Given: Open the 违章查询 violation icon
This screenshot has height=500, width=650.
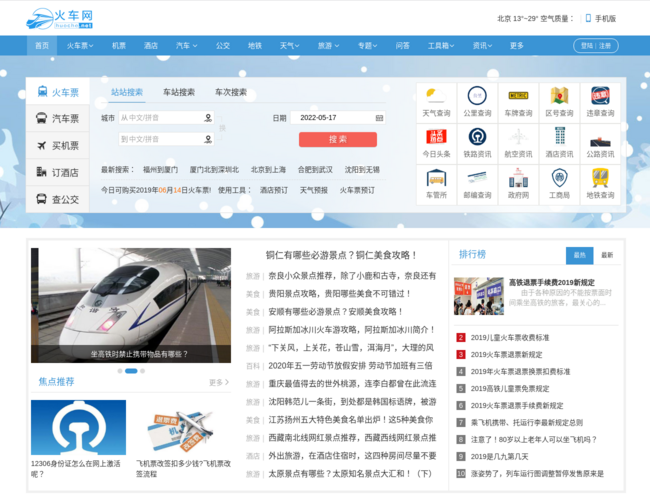Looking at the screenshot, I should click(x=600, y=96).
